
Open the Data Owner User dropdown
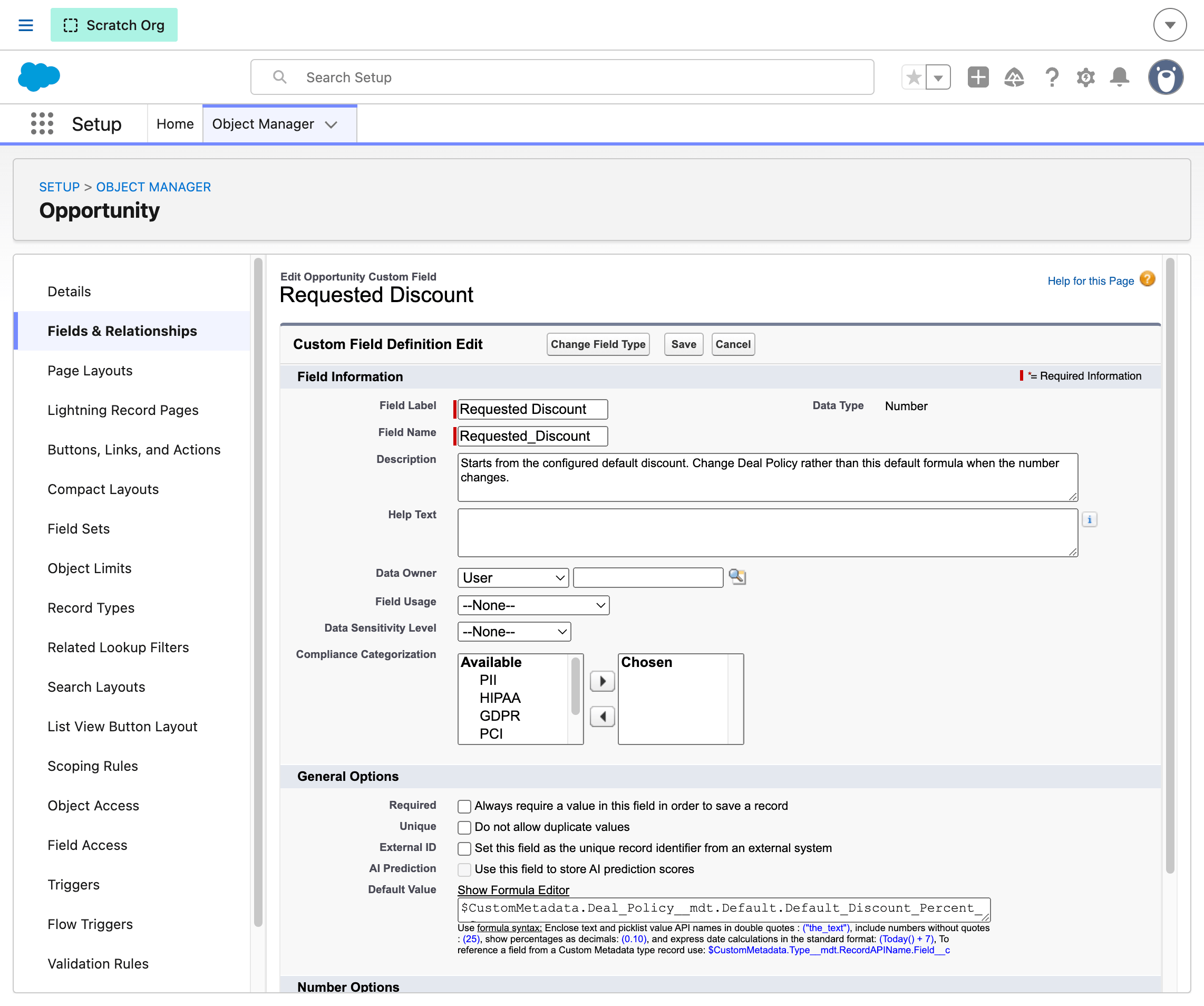pos(513,577)
